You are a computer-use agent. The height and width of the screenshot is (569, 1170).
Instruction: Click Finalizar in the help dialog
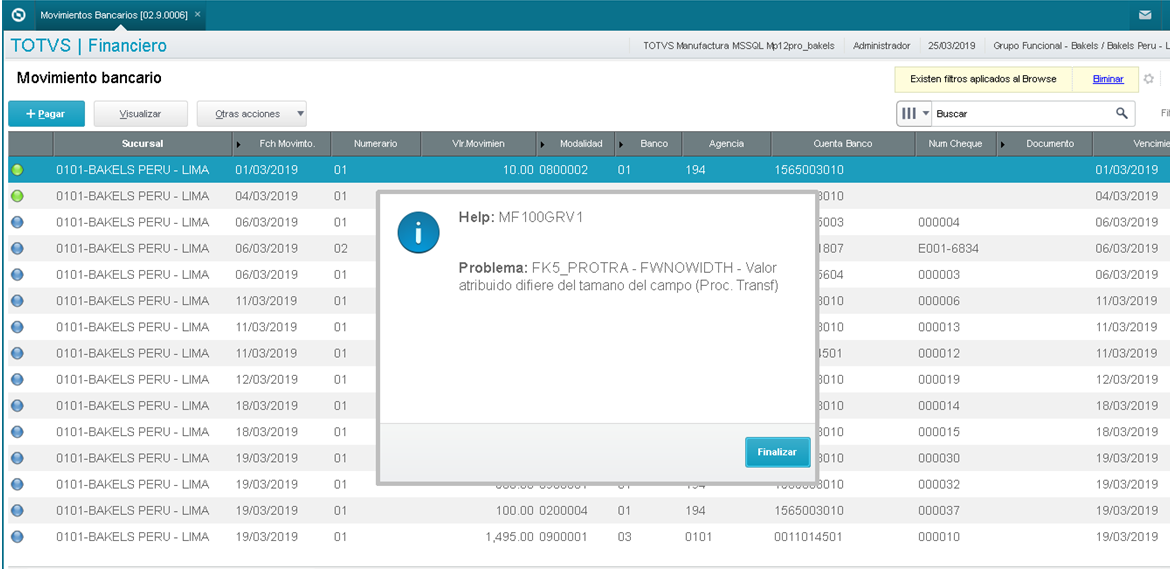778,452
